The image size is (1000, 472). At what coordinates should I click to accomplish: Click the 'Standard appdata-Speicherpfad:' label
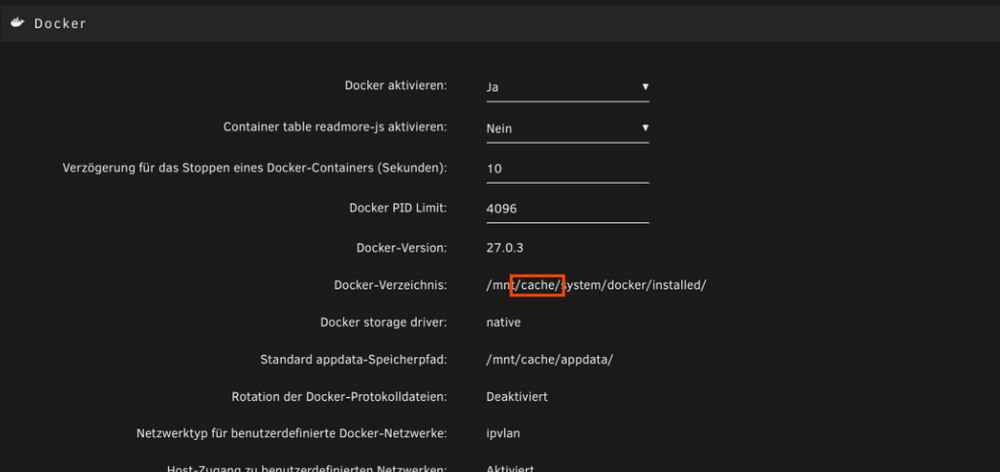tap(354, 360)
